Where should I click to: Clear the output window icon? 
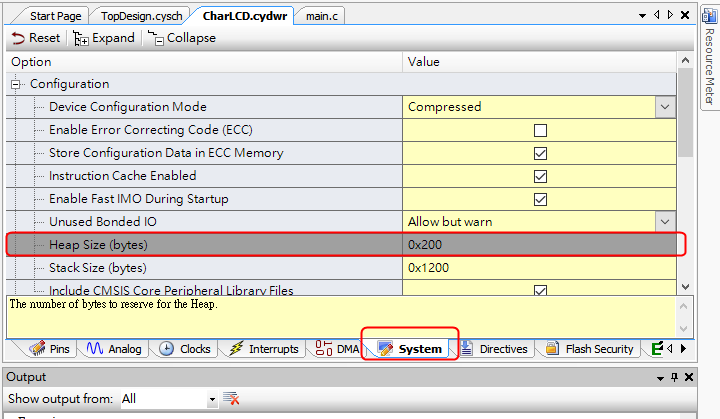[231, 399]
